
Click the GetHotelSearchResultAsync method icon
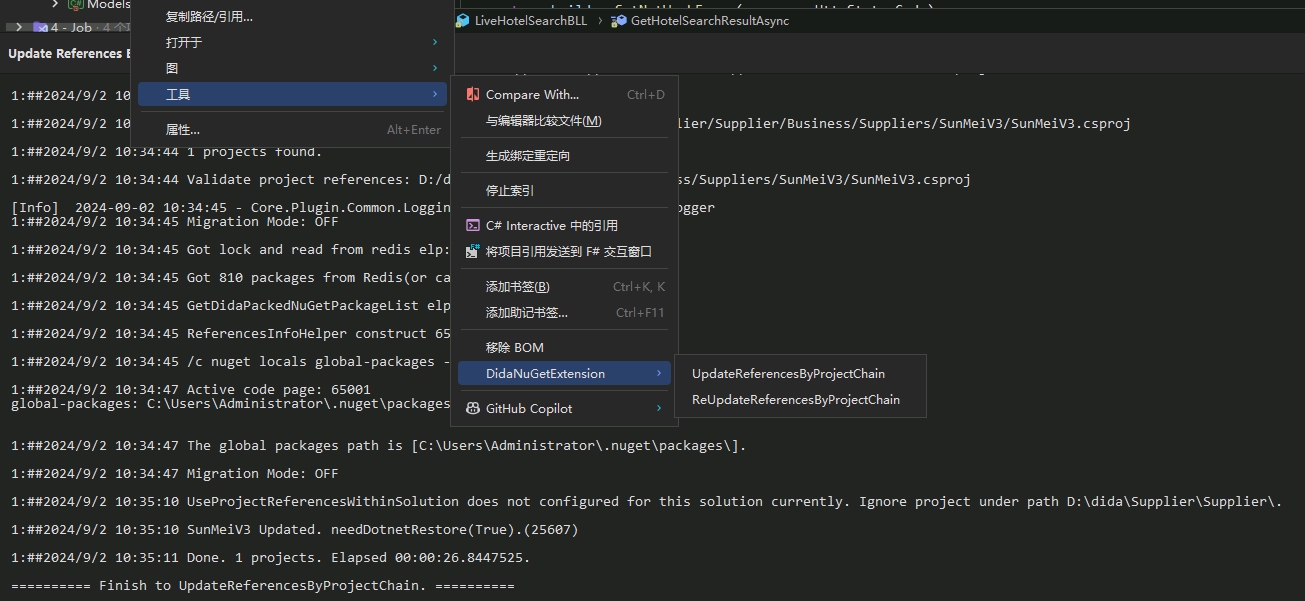pos(619,21)
